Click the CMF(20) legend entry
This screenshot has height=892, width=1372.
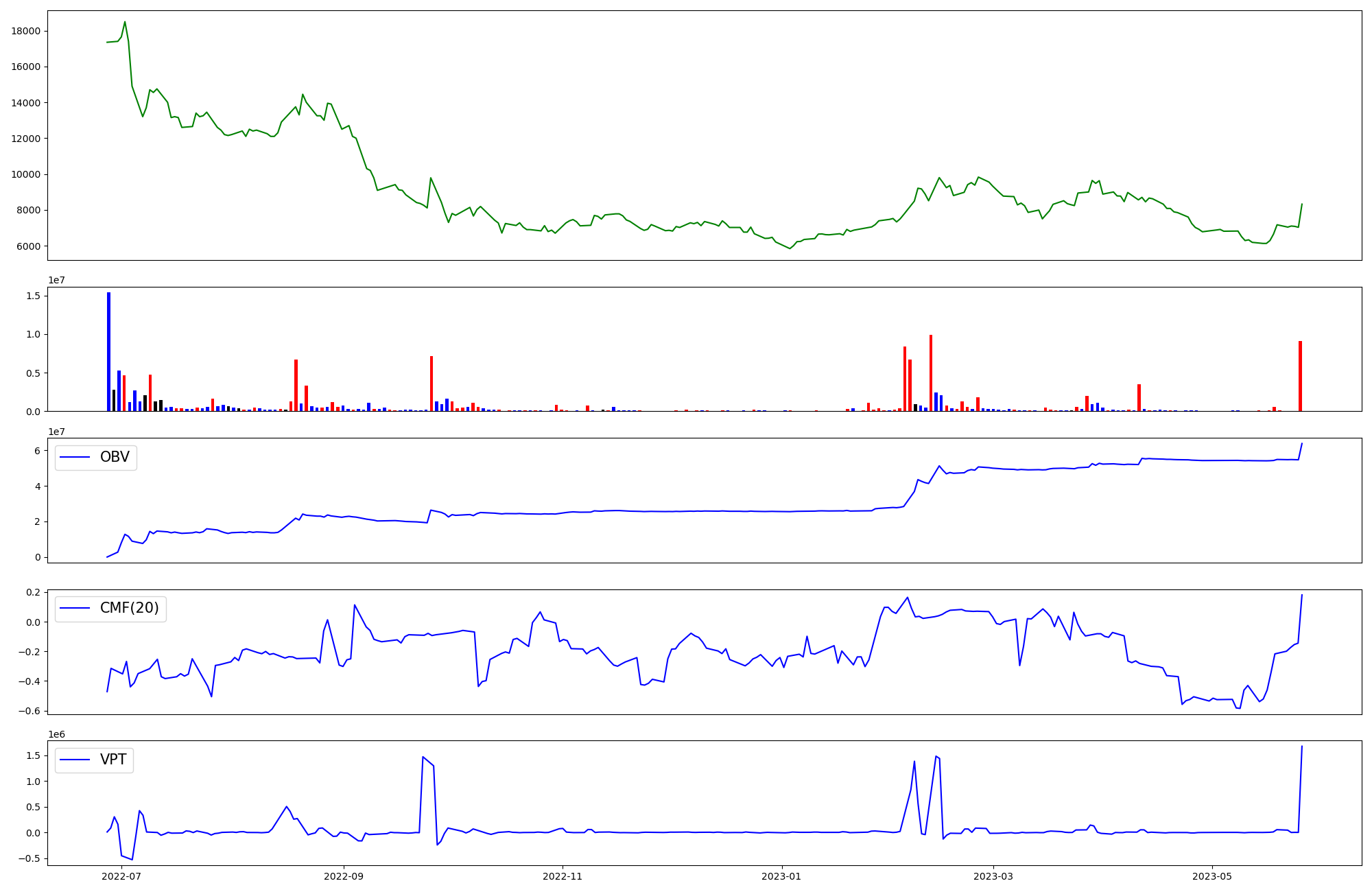click(x=129, y=609)
